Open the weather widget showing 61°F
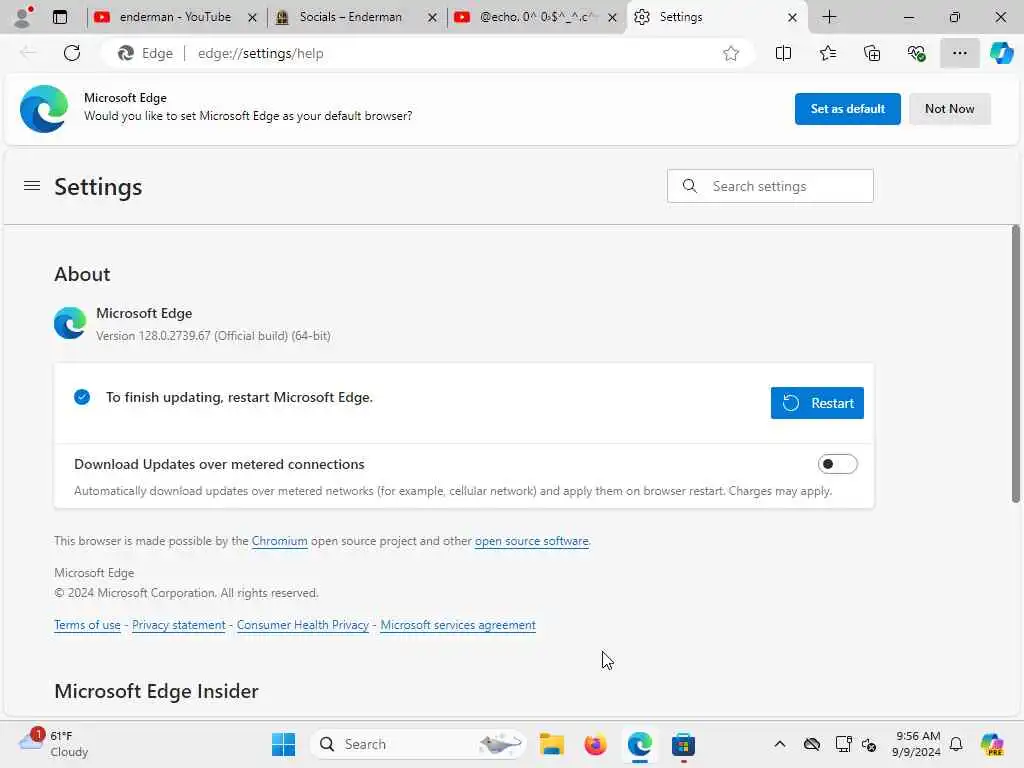The height and width of the screenshot is (768, 1024). pos(54,744)
